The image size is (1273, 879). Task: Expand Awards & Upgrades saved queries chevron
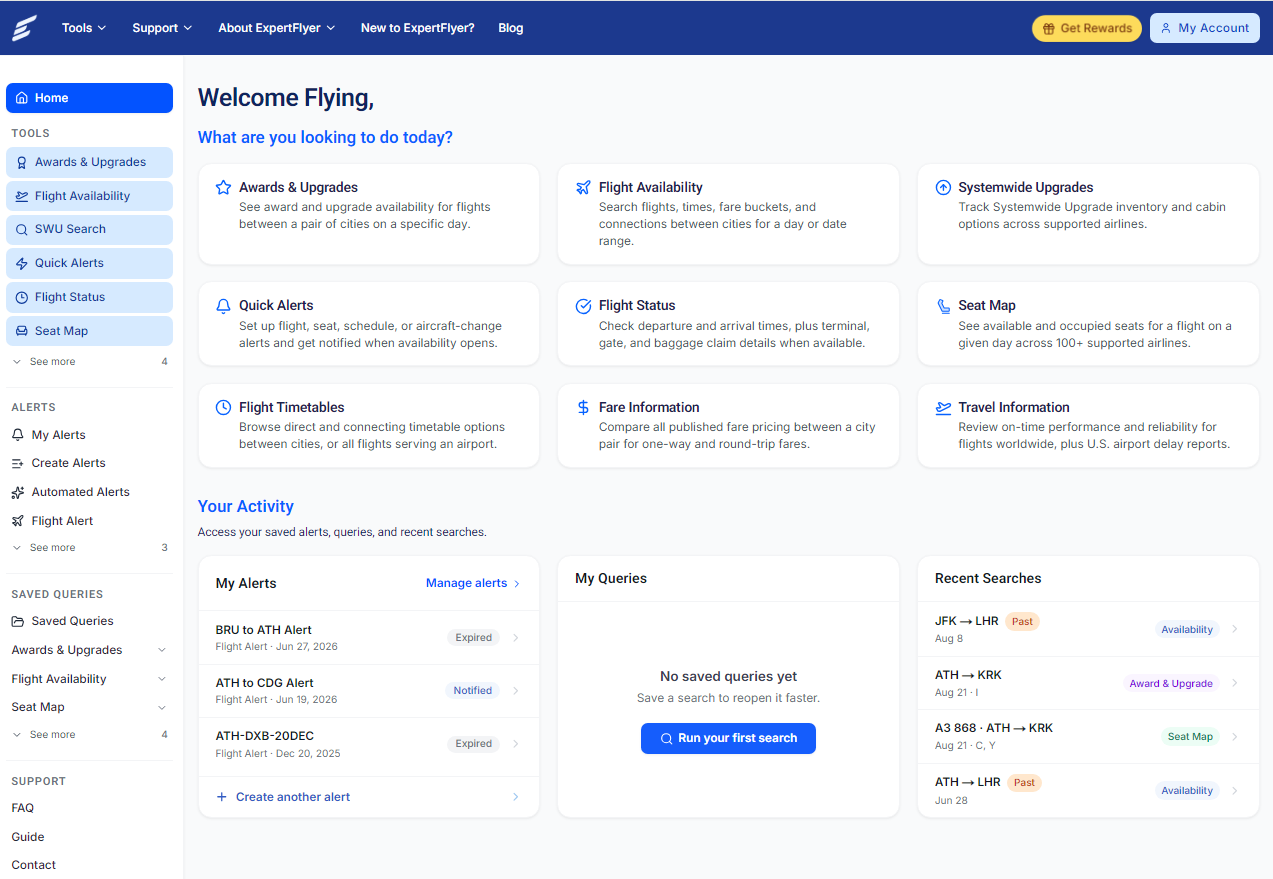pyautogui.click(x=162, y=650)
